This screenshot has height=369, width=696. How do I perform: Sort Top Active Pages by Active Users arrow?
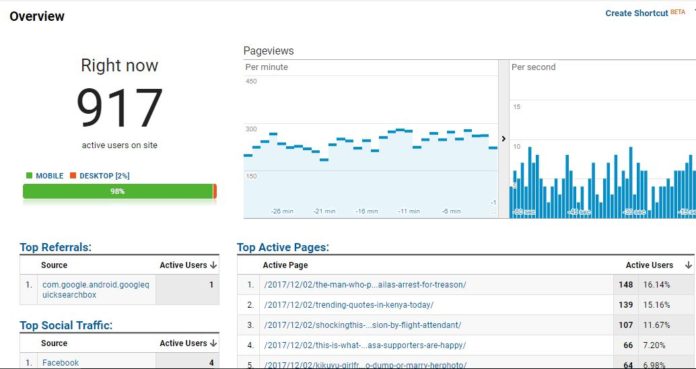[x=688, y=265]
